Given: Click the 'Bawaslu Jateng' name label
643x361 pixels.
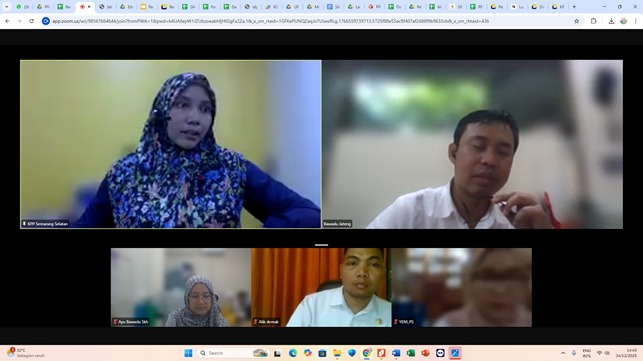Looking at the screenshot, I should [x=337, y=224].
